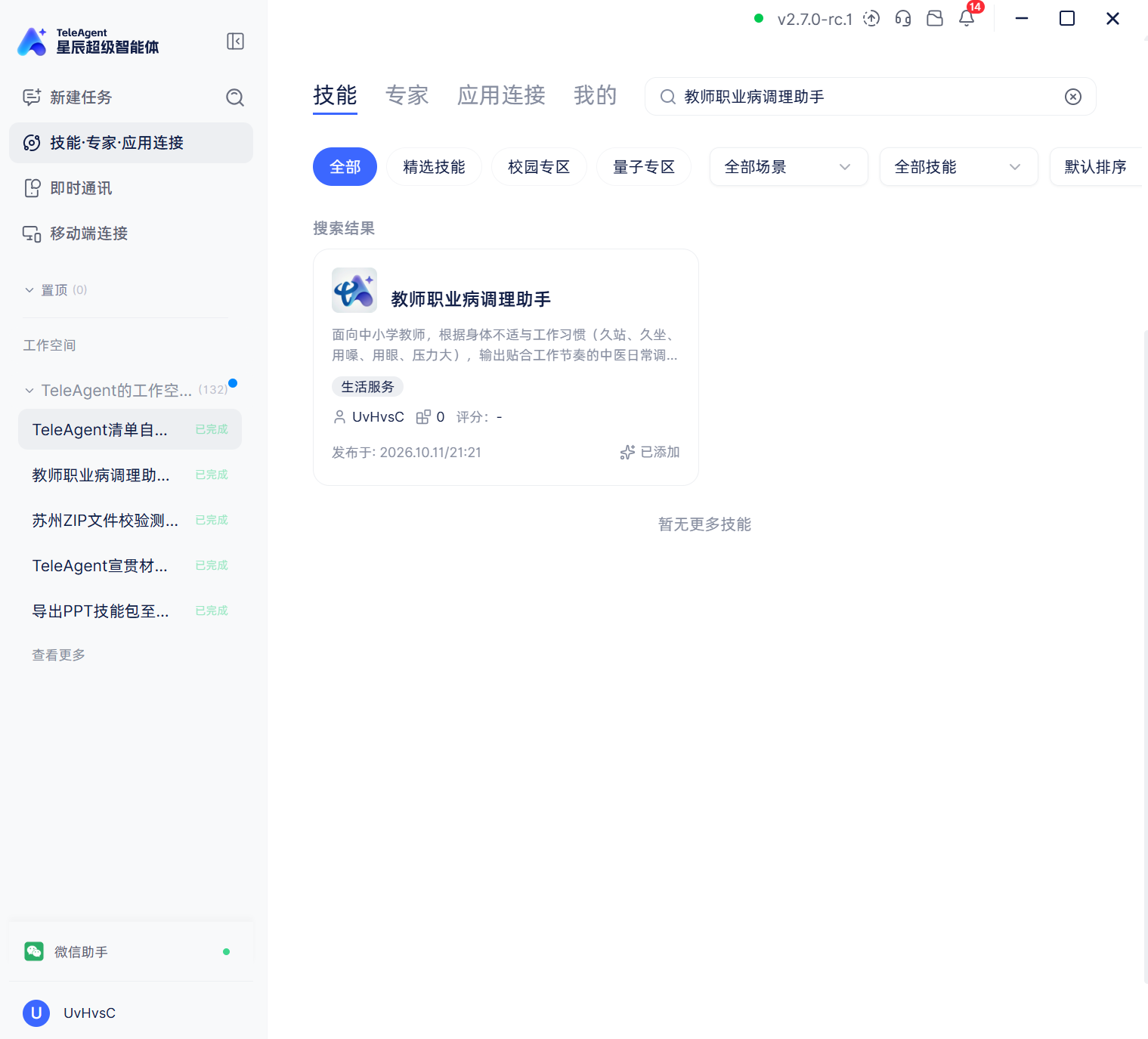This screenshot has height=1039, width=1148.
Task: Open TeleAgent清单自... task
Action: point(130,429)
